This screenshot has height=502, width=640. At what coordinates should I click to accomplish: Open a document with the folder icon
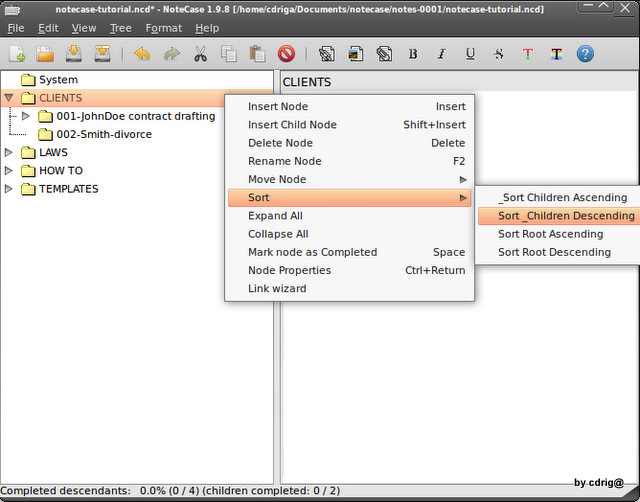pos(45,54)
